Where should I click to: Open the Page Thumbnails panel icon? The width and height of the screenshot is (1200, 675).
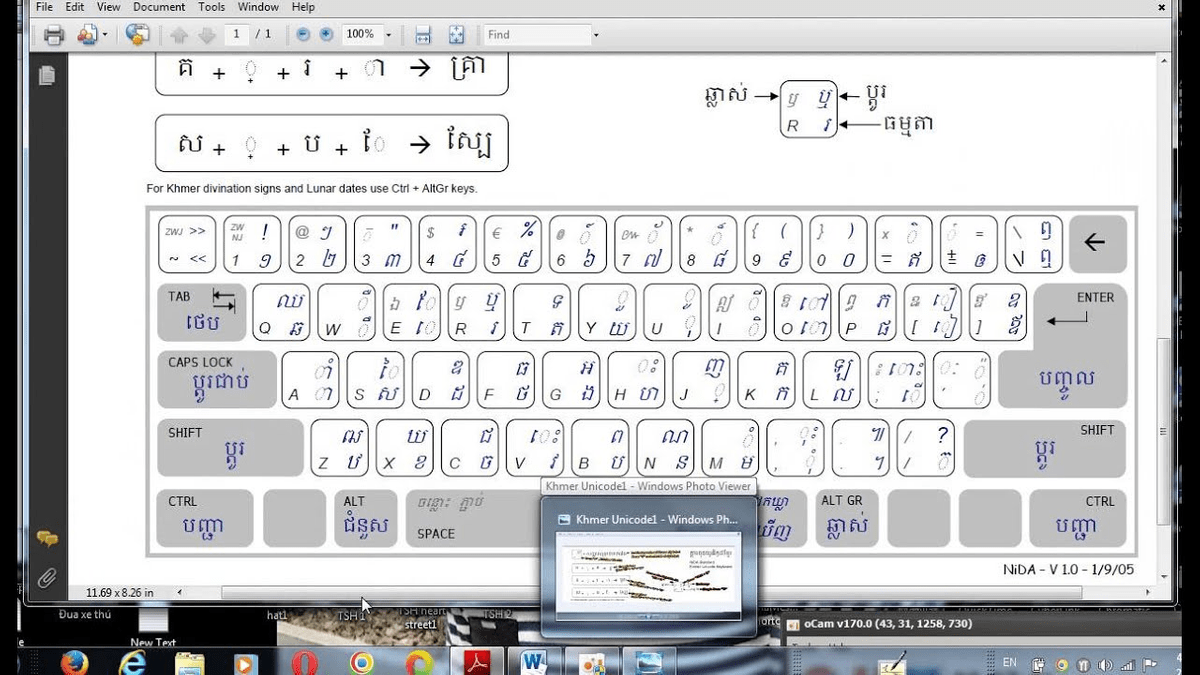coord(46,74)
